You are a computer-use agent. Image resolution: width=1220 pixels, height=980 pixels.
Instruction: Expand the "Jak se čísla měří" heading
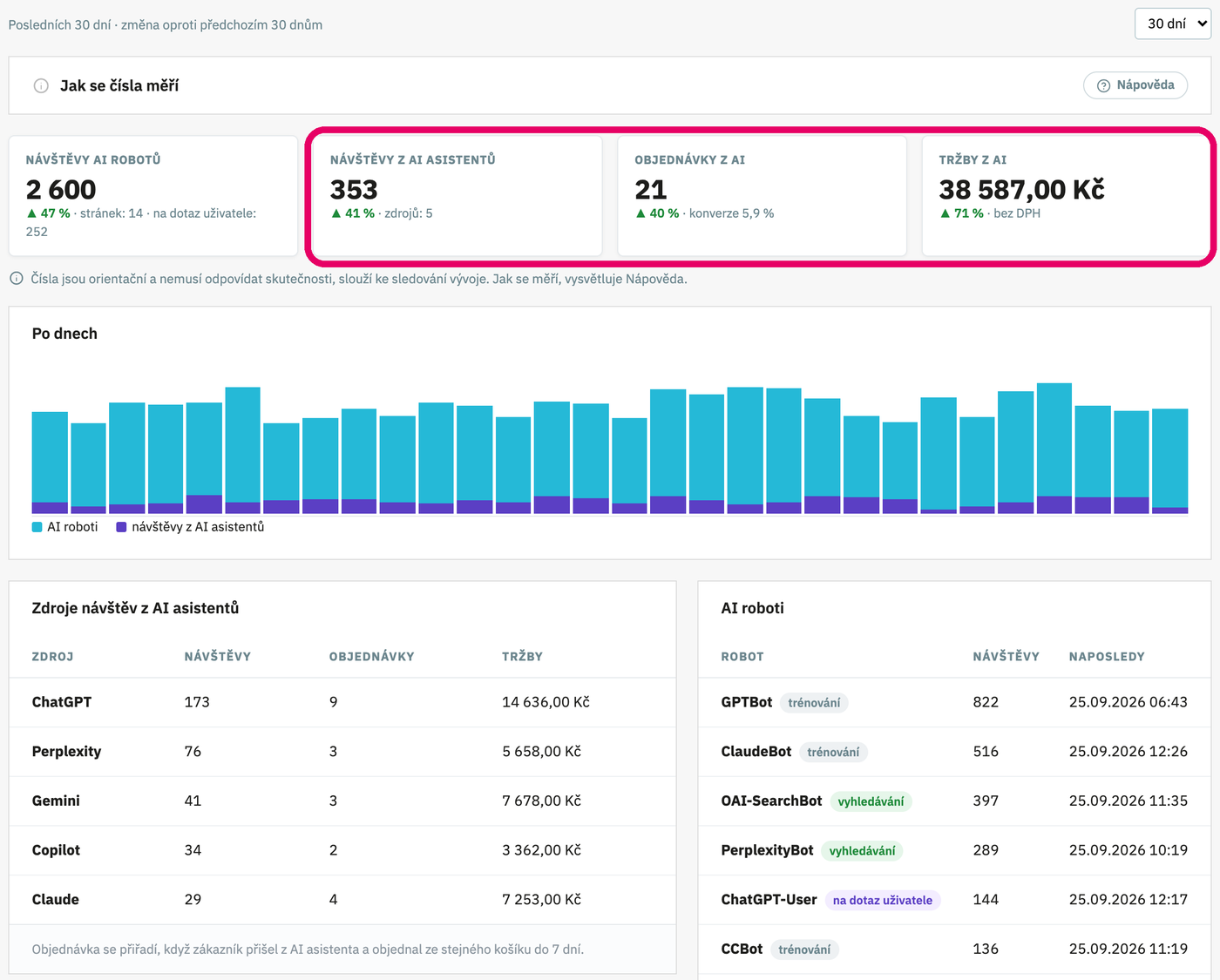tap(119, 85)
